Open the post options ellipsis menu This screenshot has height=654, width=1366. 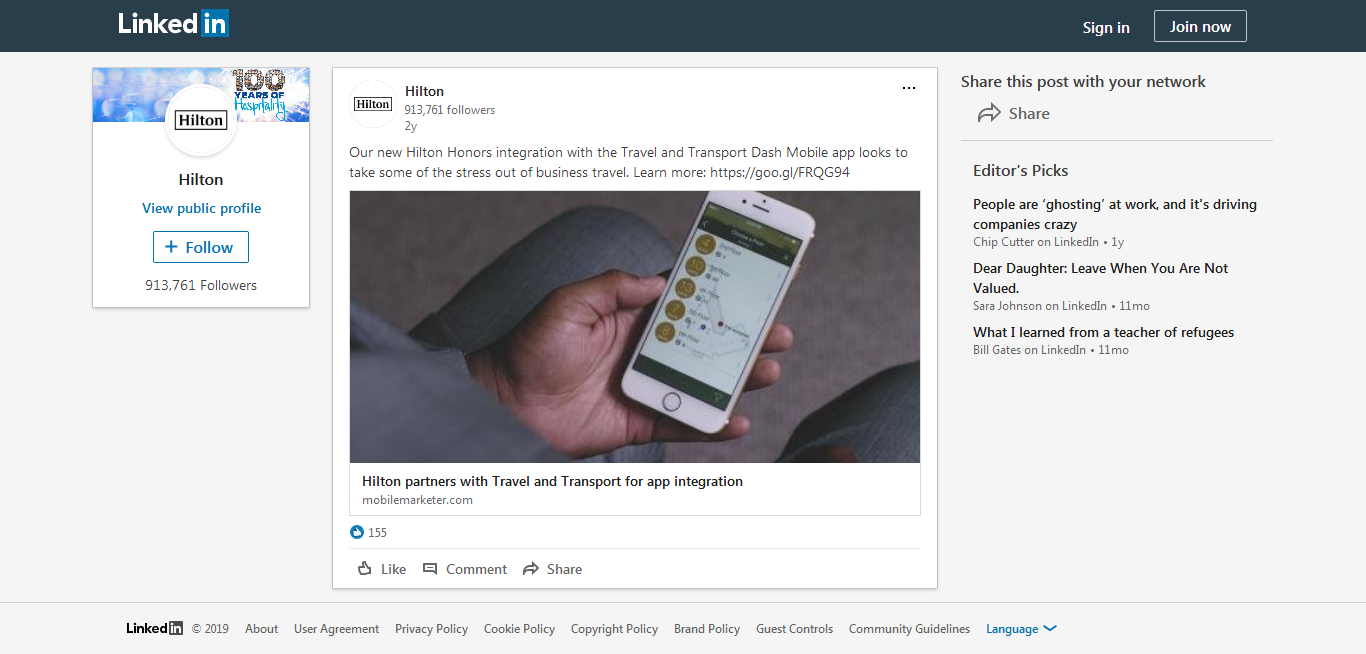909,88
